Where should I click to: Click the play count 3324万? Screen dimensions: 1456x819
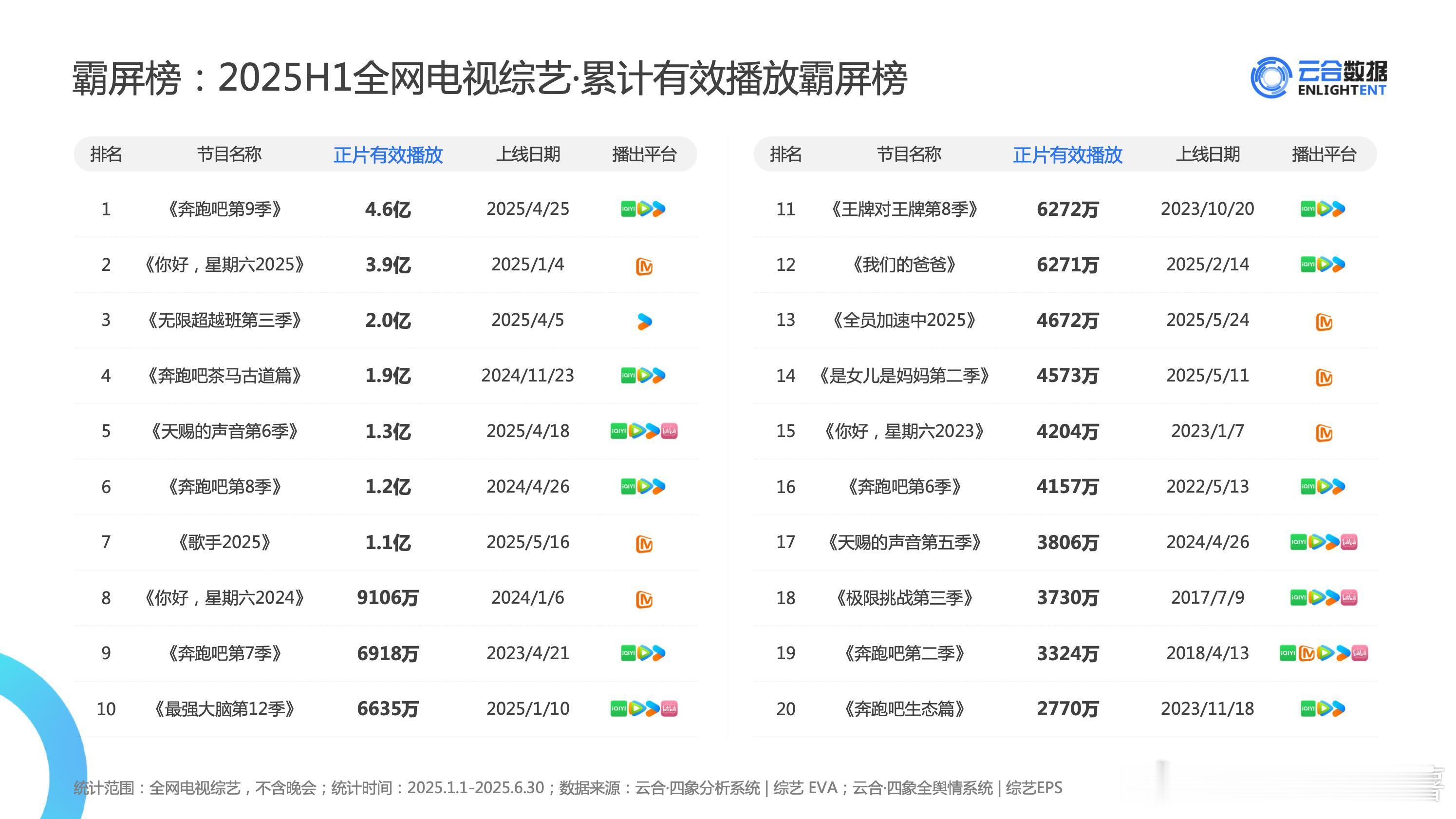pyautogui.click(x=1068, y=653)
